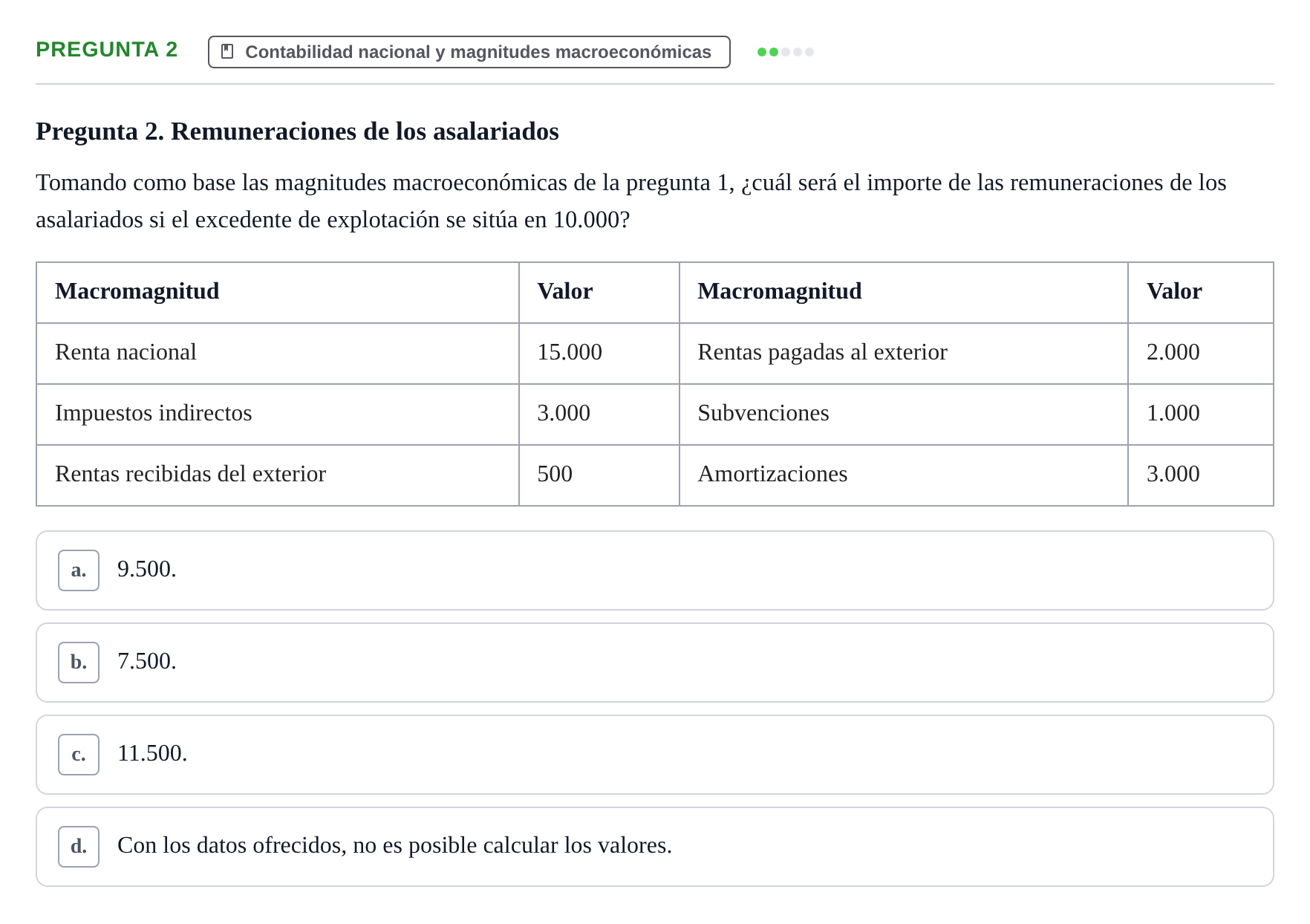
Task: Click the 1.000 value cell
Action: click(1201, 414)
